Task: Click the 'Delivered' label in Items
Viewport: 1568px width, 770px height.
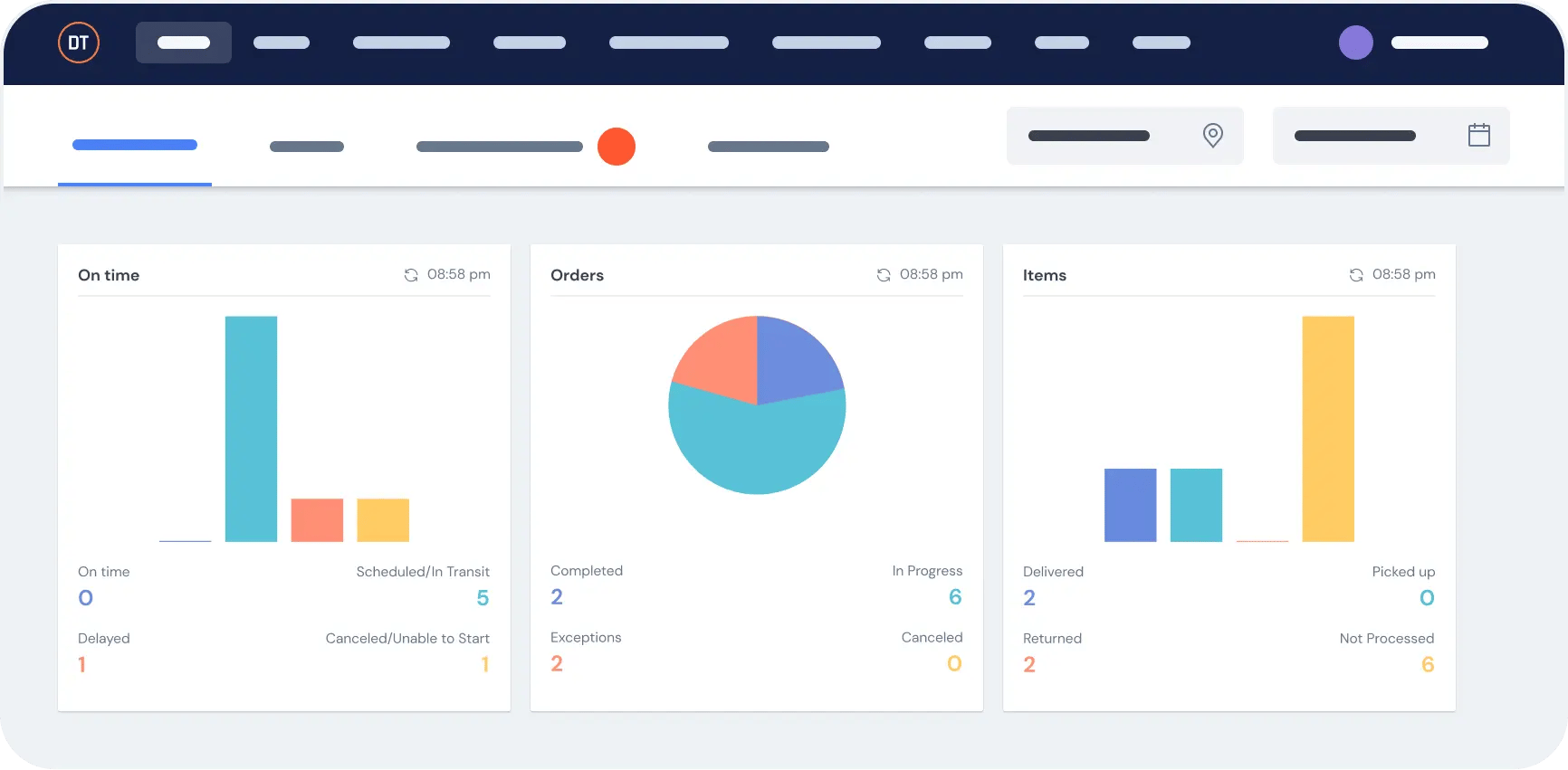Action: coord(1053,572)
